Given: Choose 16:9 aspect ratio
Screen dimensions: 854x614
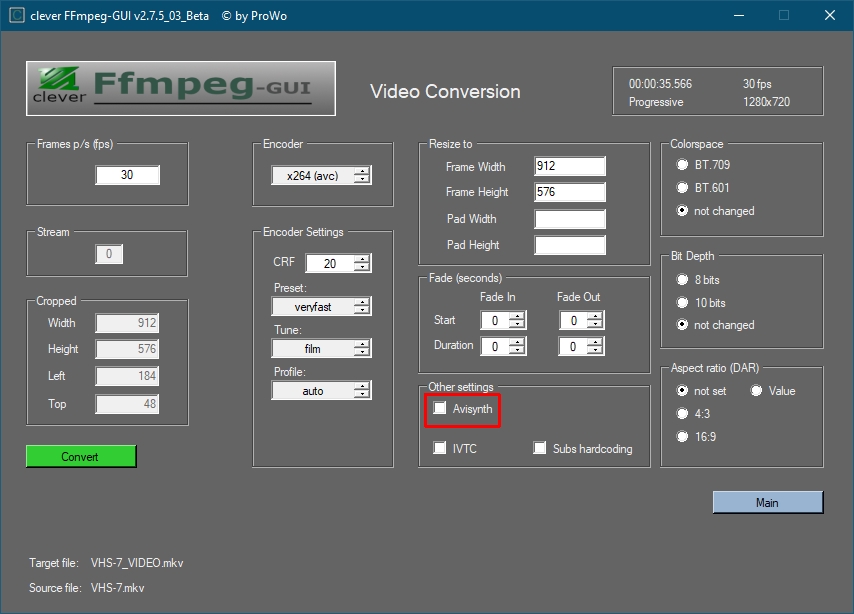Looking at the screenshot, I should [682, 436].
